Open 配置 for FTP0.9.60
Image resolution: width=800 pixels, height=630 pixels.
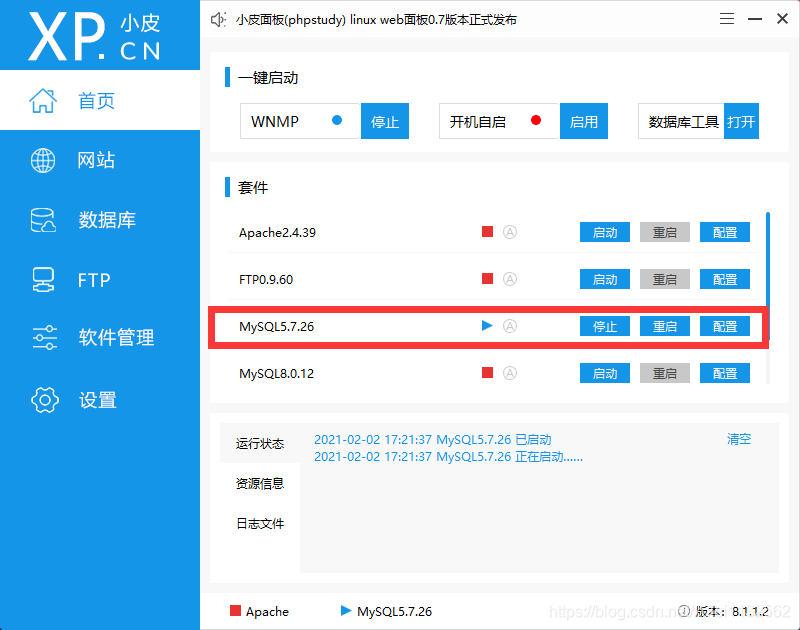pyautogui.click(x=725, y=279)
